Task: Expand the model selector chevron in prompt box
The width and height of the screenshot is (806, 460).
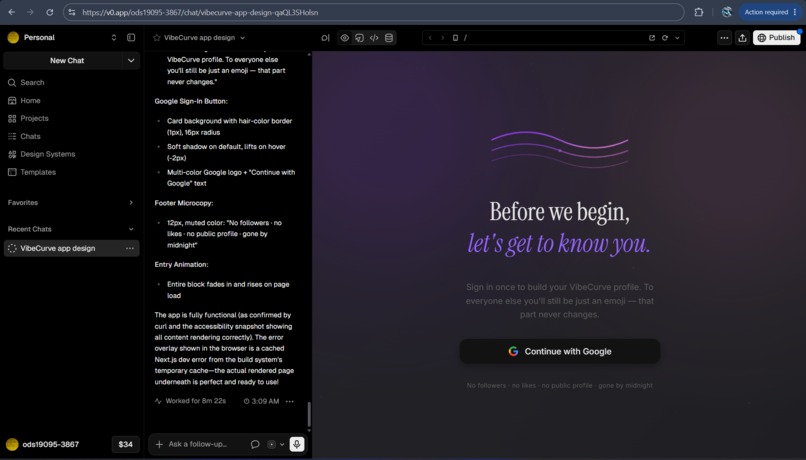Action: coord(282,444)
